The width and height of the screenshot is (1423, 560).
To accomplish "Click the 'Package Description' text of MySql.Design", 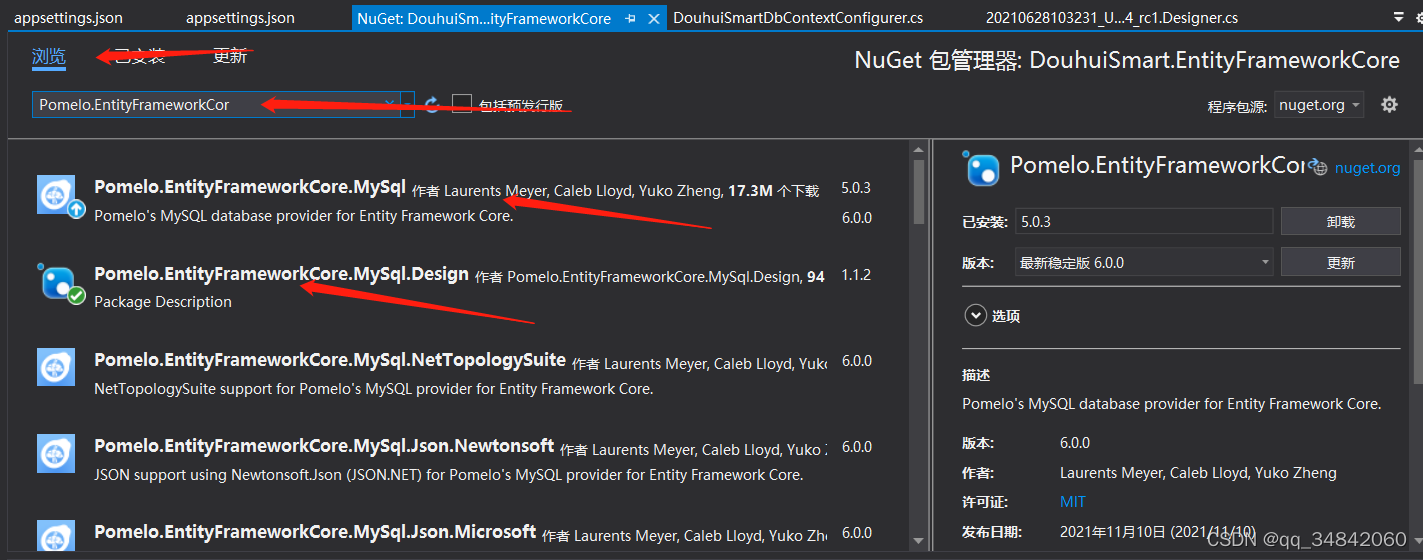I will pyautogui.click(x=163, y=301).
